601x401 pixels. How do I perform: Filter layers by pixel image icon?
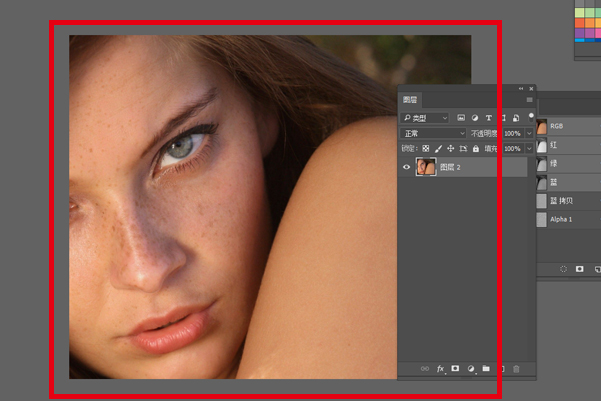point(461,118)
